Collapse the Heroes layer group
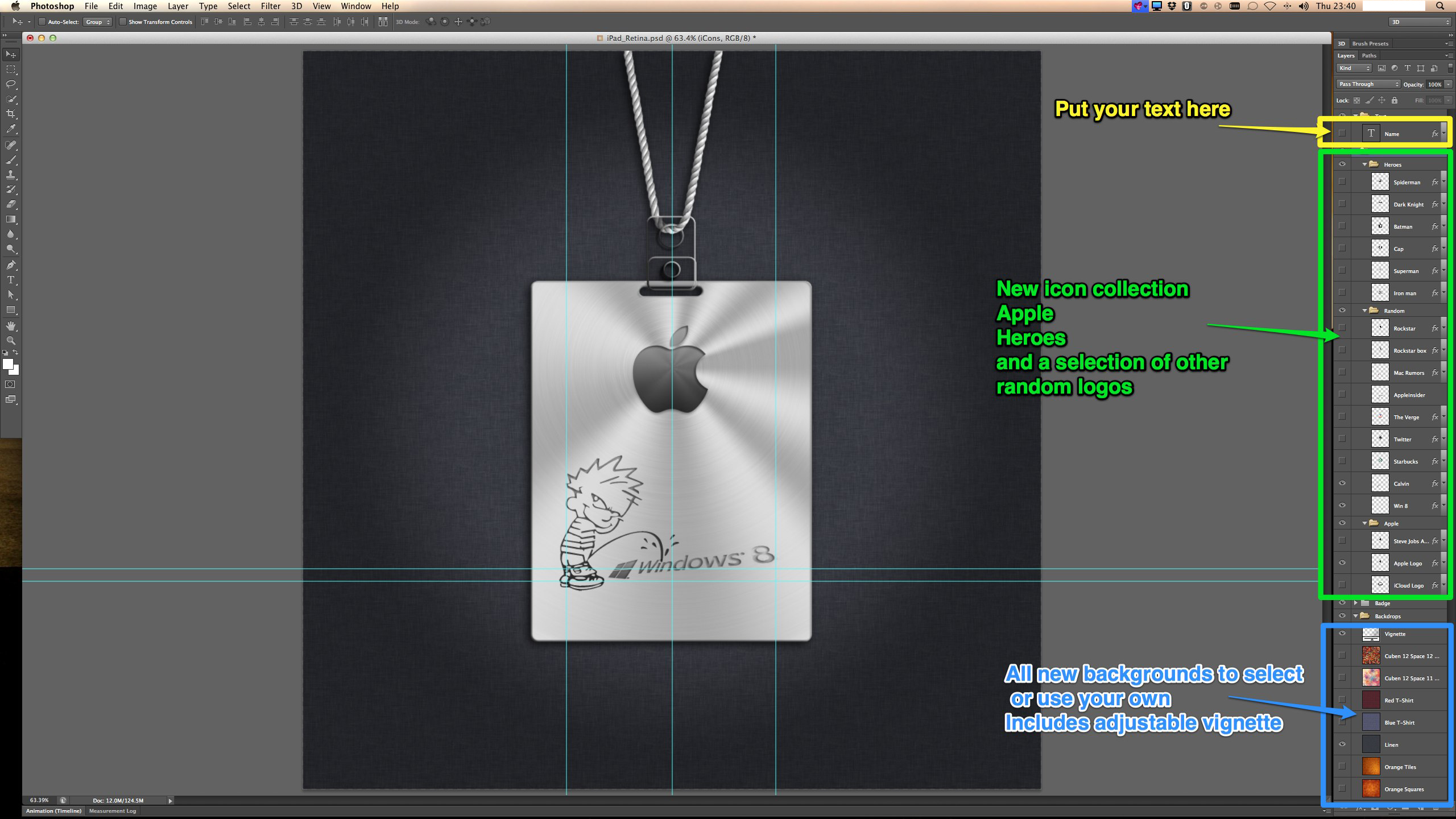The height and width of the screenshot is (819, 1456). [x=1364, y=164]
